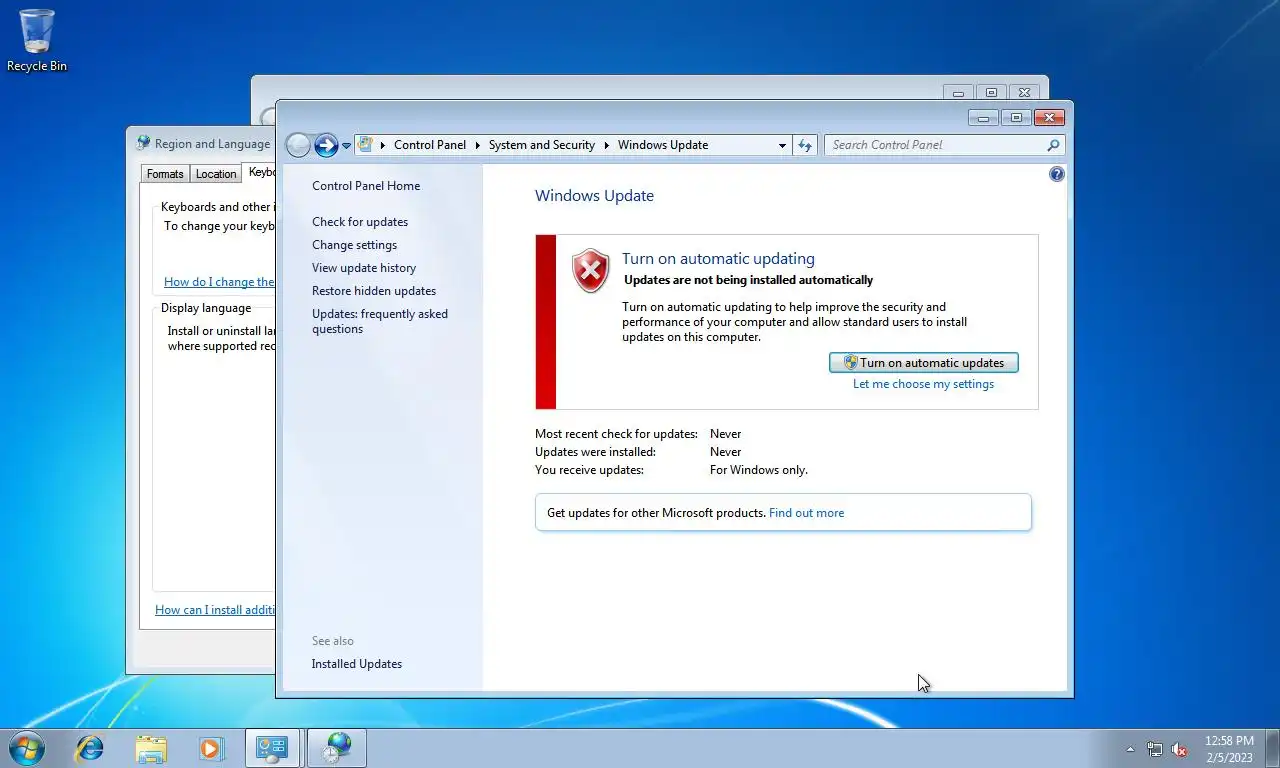Close the Windows Update window
This screenshot has width=1280, height=768.
coord(1049,118)
